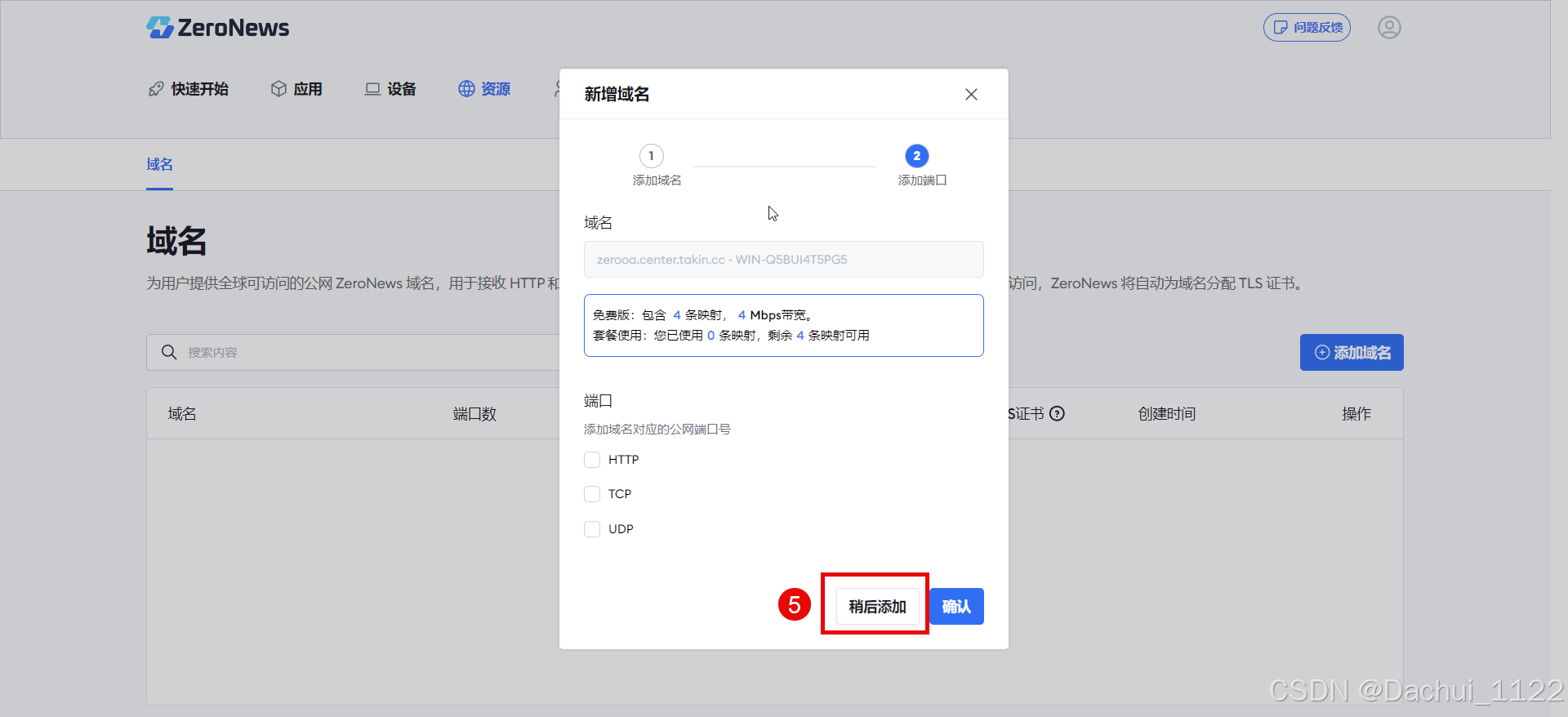
Task: Close the 新增域名 dialog with X
Action: click(x=971, y=95)
